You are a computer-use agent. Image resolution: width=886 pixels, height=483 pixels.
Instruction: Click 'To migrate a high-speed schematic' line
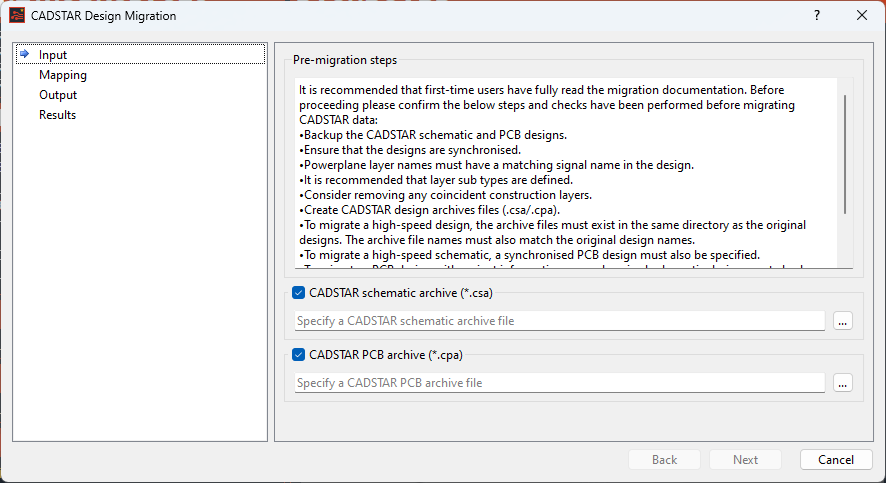[529, 255]
